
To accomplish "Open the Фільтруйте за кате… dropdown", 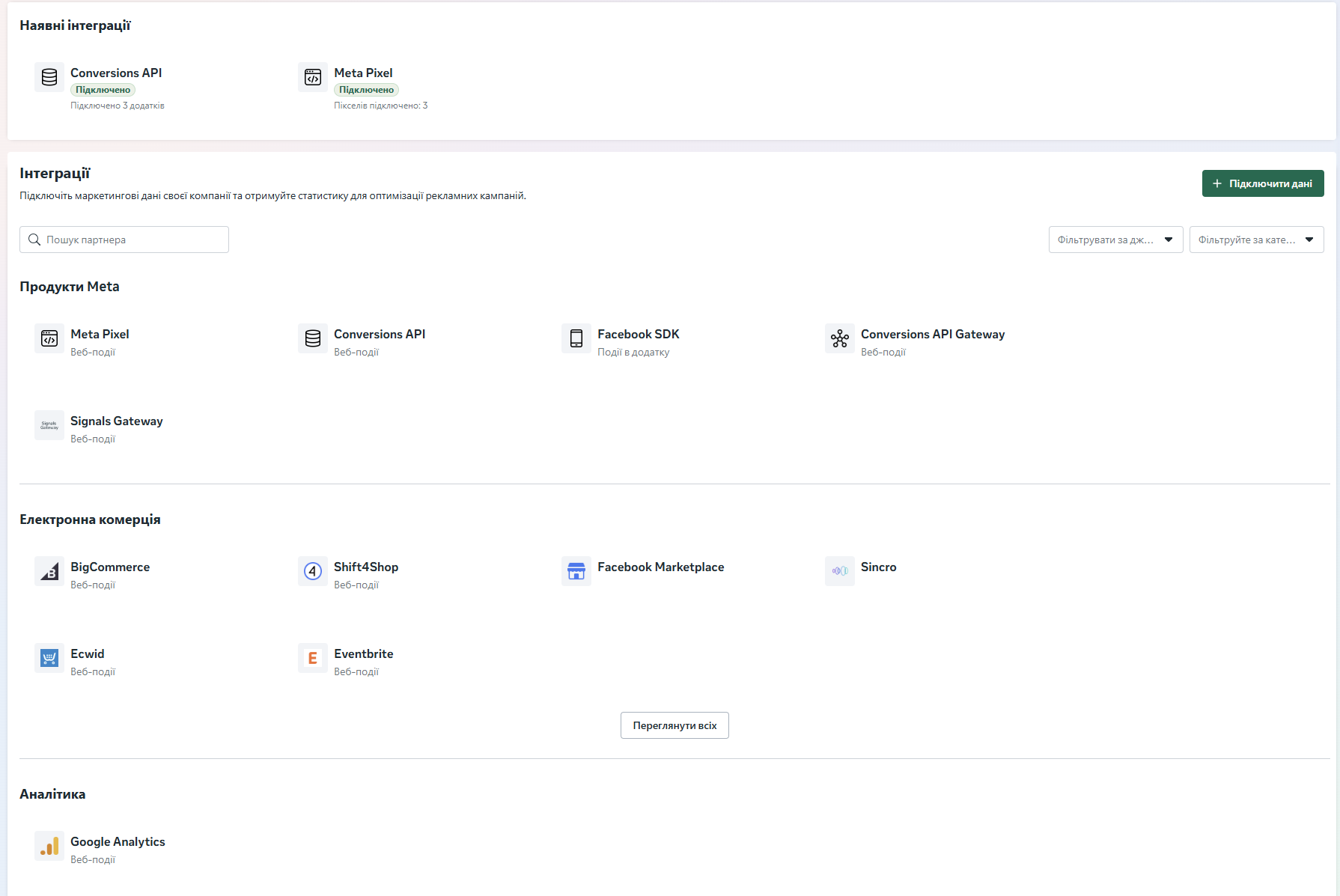I will (x=1256, y=240).
